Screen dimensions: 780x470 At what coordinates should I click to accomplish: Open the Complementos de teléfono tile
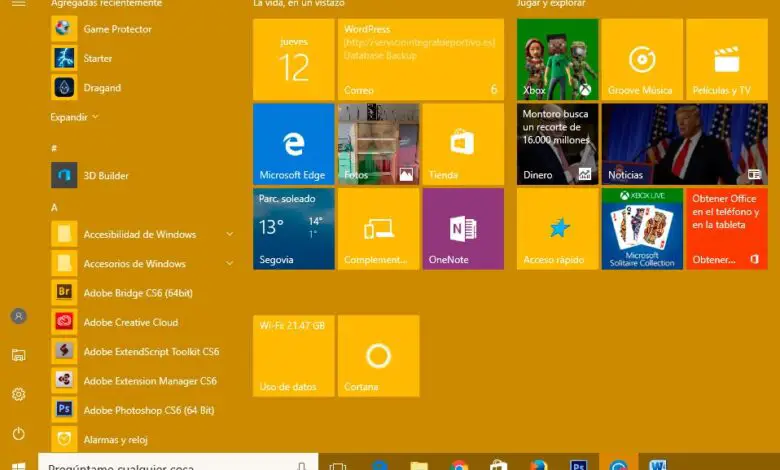click(x=379, y=229)
